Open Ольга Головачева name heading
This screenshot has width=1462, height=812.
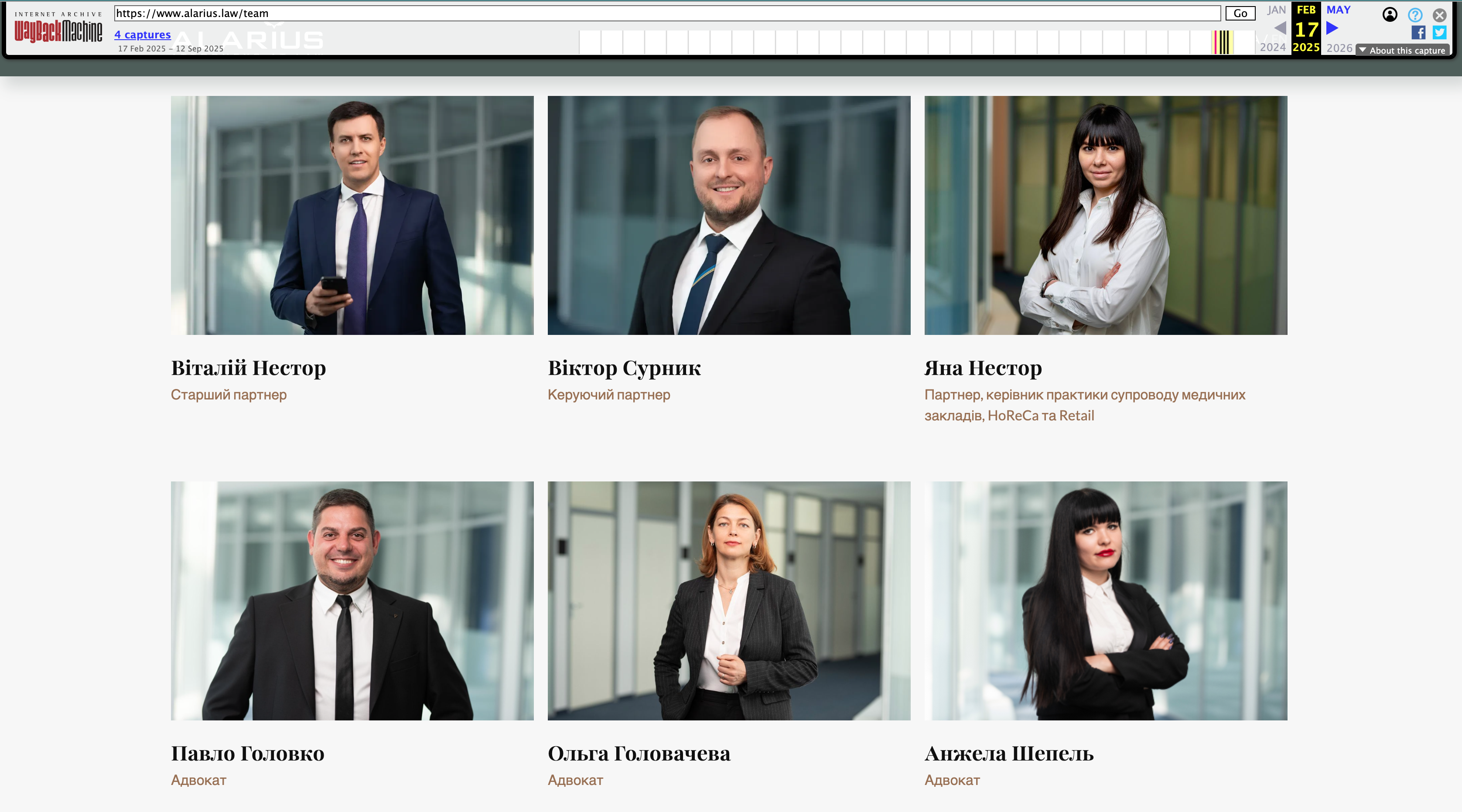click(x=639, y=754)
